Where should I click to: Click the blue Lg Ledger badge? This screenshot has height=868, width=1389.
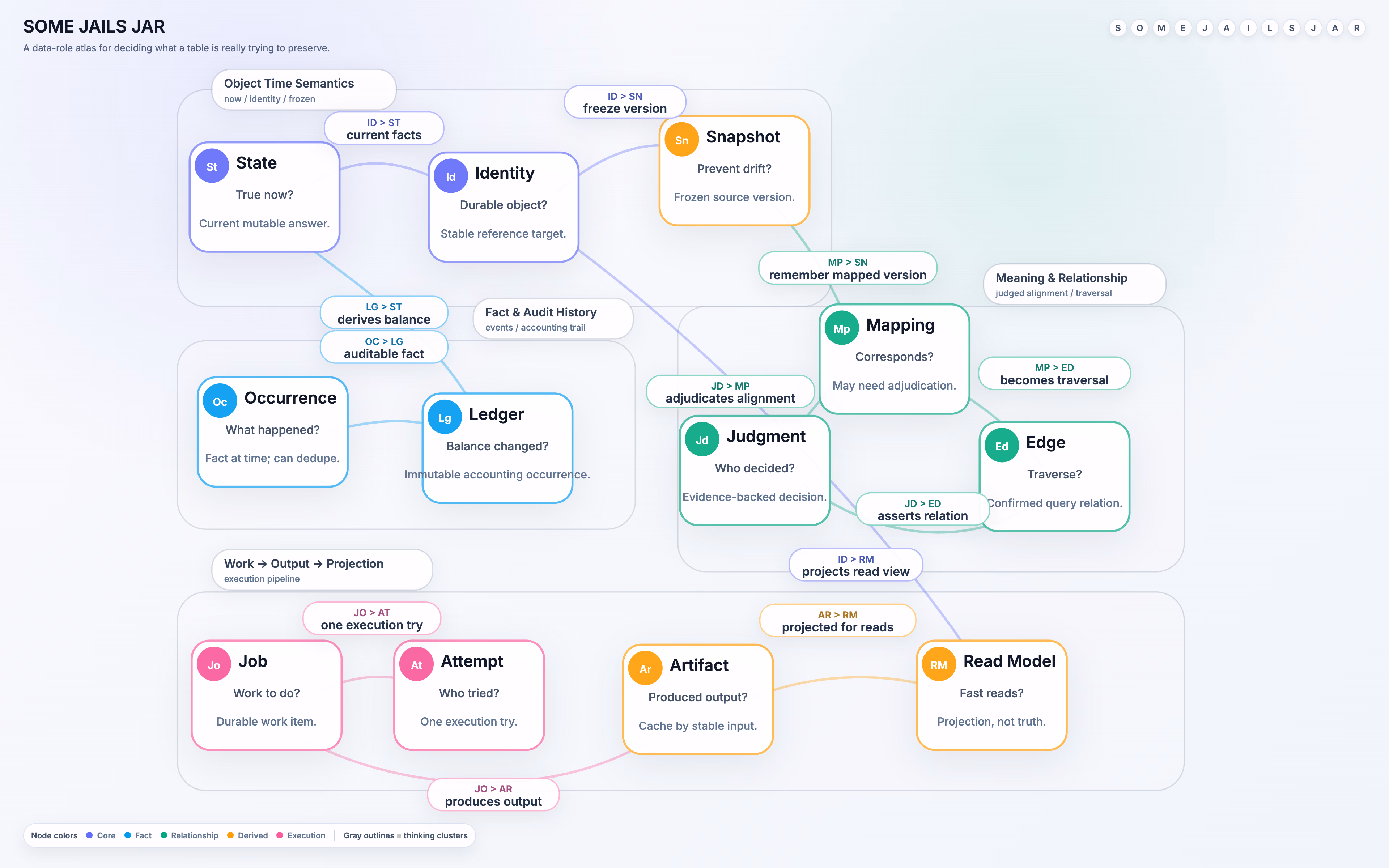(x=445, y=417)
